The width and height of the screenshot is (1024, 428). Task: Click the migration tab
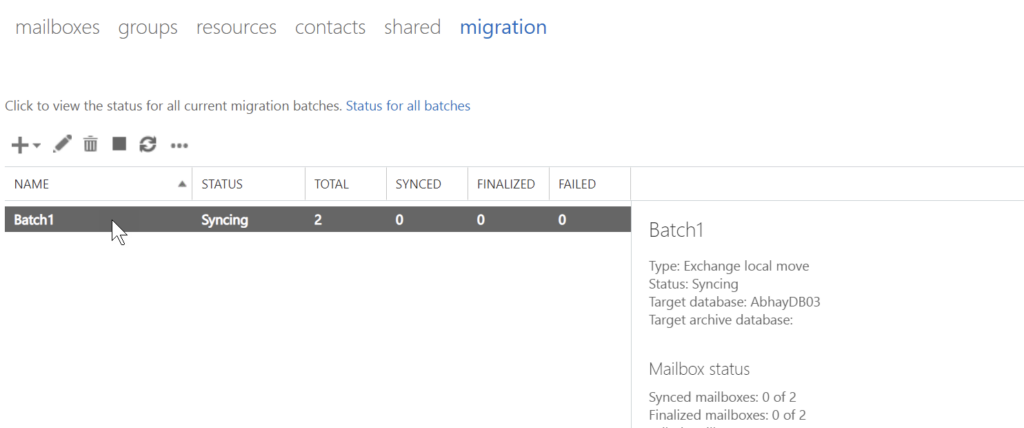point(503,27)
